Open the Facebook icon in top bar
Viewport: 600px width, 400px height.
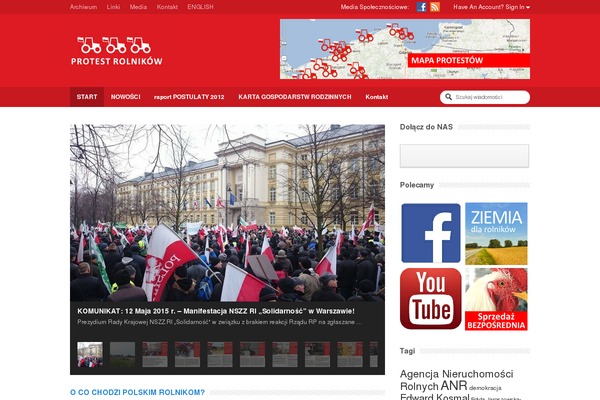pos(421,7)
